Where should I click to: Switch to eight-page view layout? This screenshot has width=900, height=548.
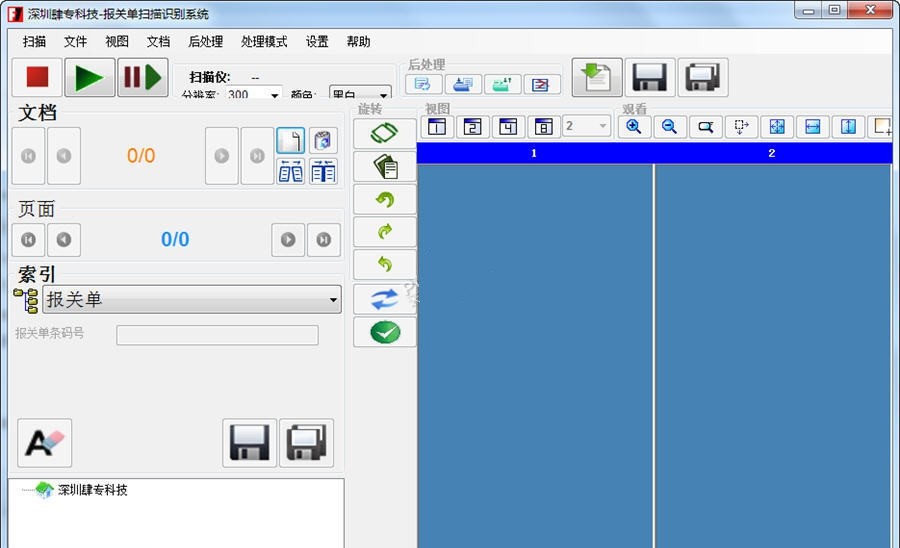click(x=544, y=126)
